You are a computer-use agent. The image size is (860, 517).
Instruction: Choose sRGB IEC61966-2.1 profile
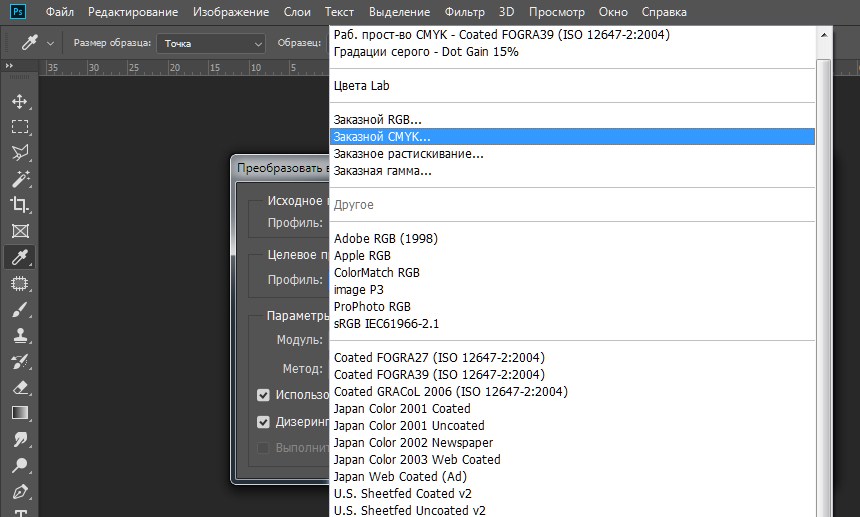click(x=572, y=323)
